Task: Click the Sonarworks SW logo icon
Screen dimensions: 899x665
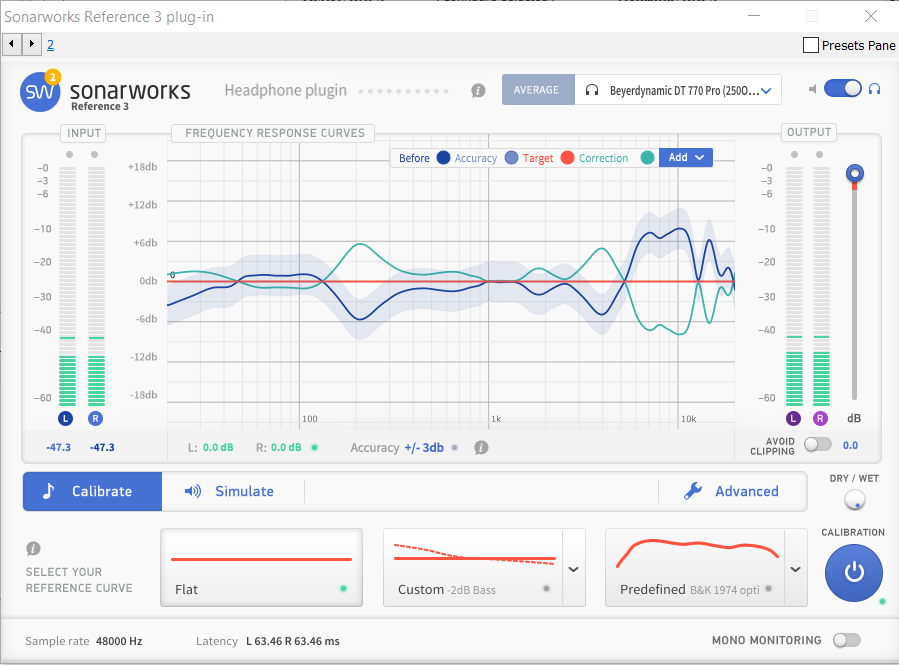Action: pos(40,92)
